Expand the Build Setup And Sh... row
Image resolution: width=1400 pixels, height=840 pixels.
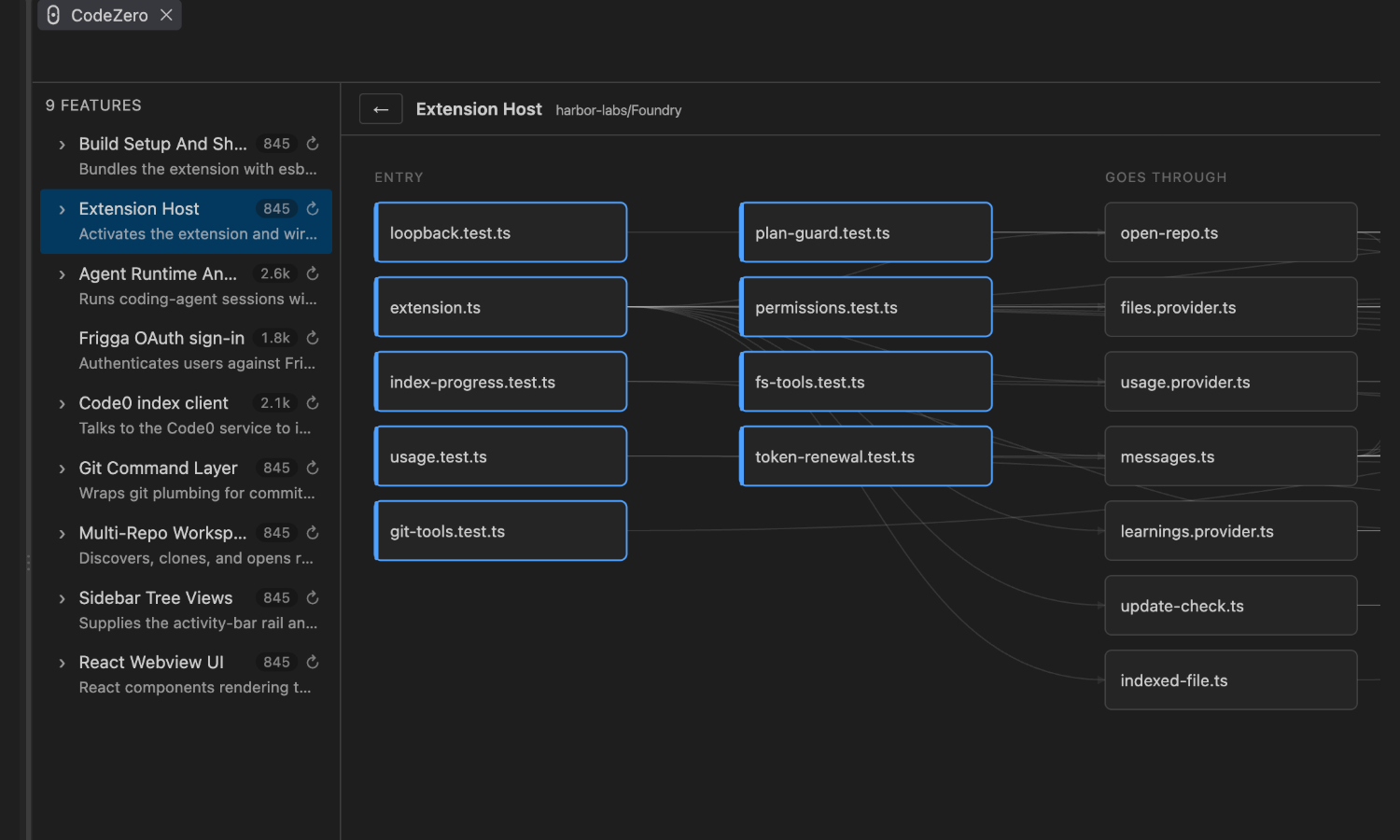(x=62, y=145)
